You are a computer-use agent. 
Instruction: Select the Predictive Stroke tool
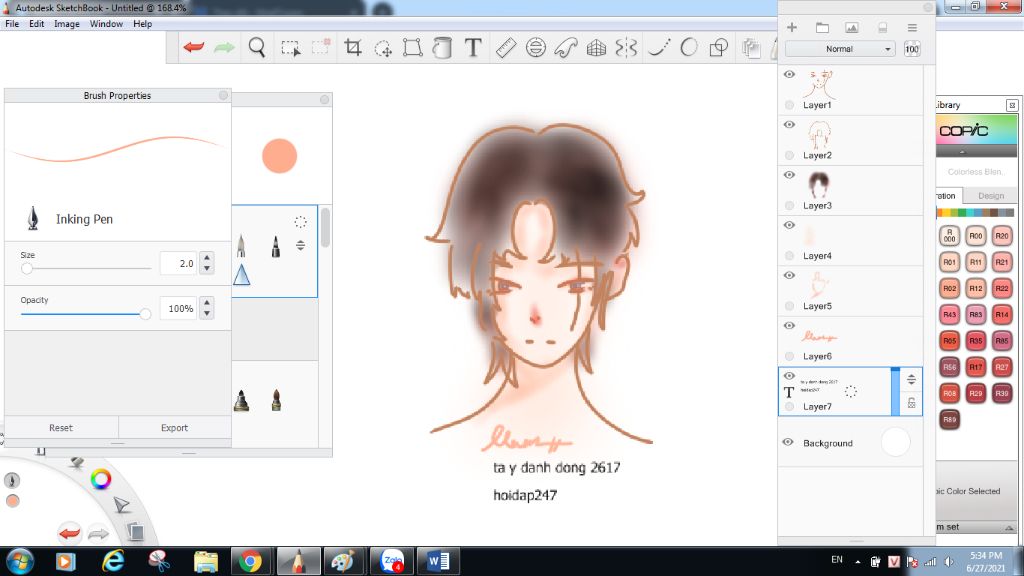coord(688,47)
